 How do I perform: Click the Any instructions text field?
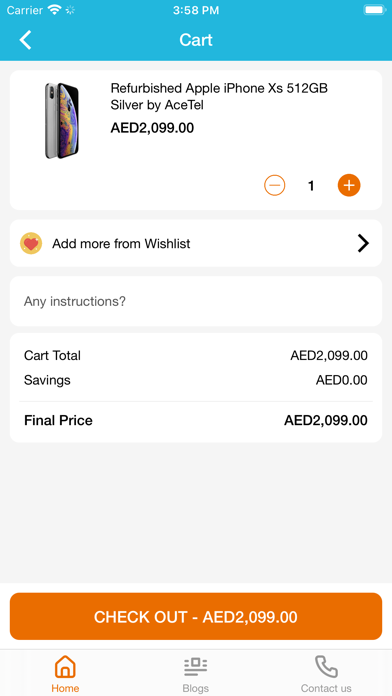196,301
